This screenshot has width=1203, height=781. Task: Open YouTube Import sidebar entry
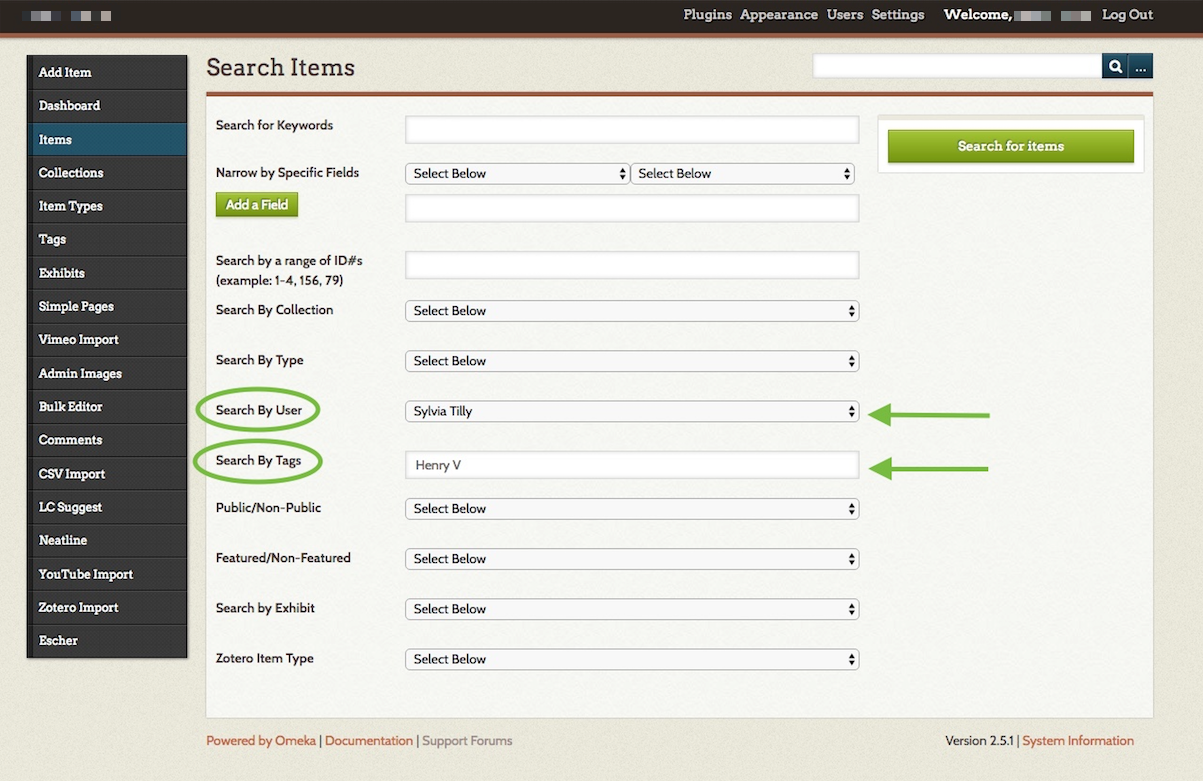coord(107,574)
